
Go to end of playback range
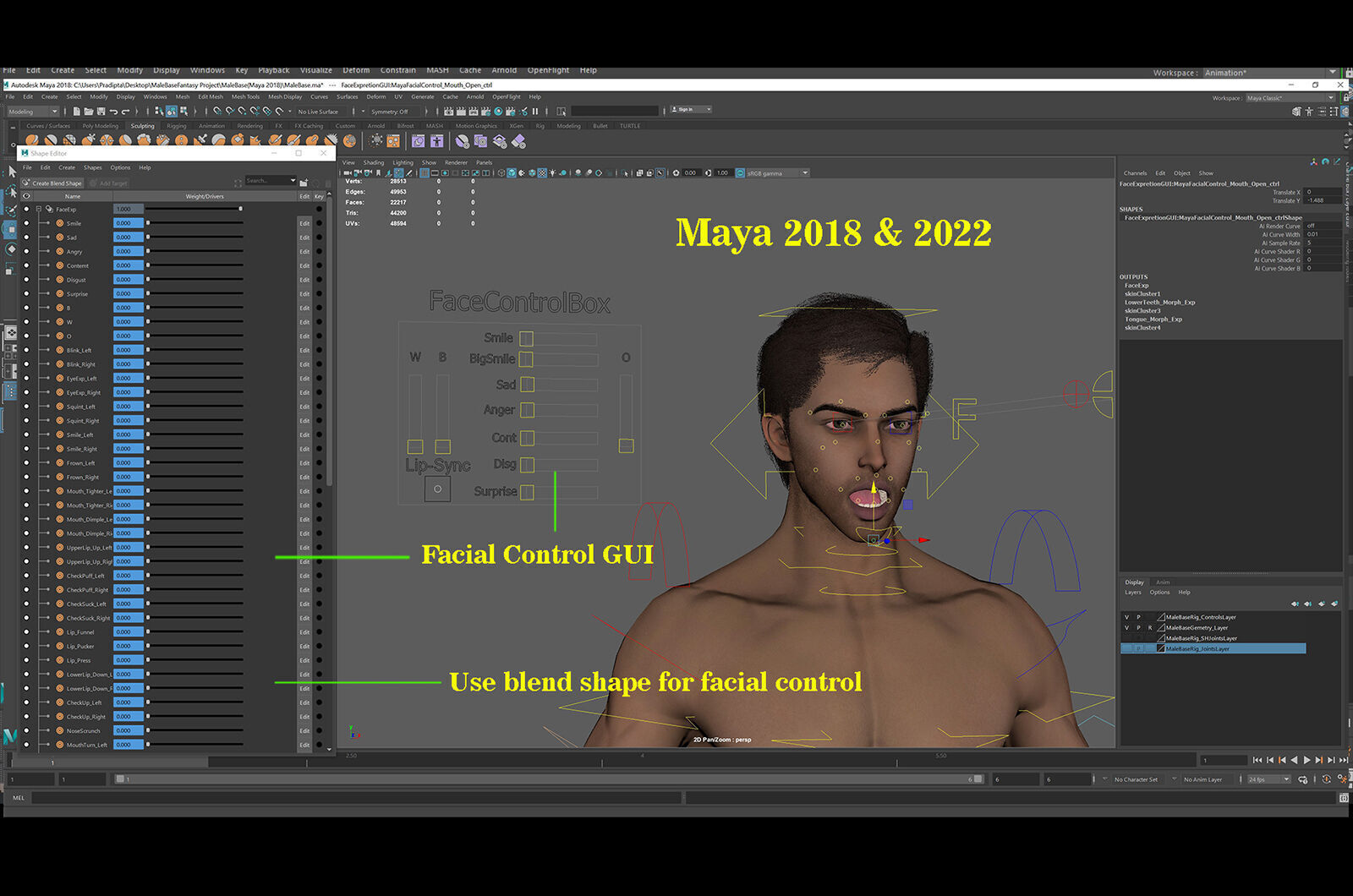[x=1344, y=760]
